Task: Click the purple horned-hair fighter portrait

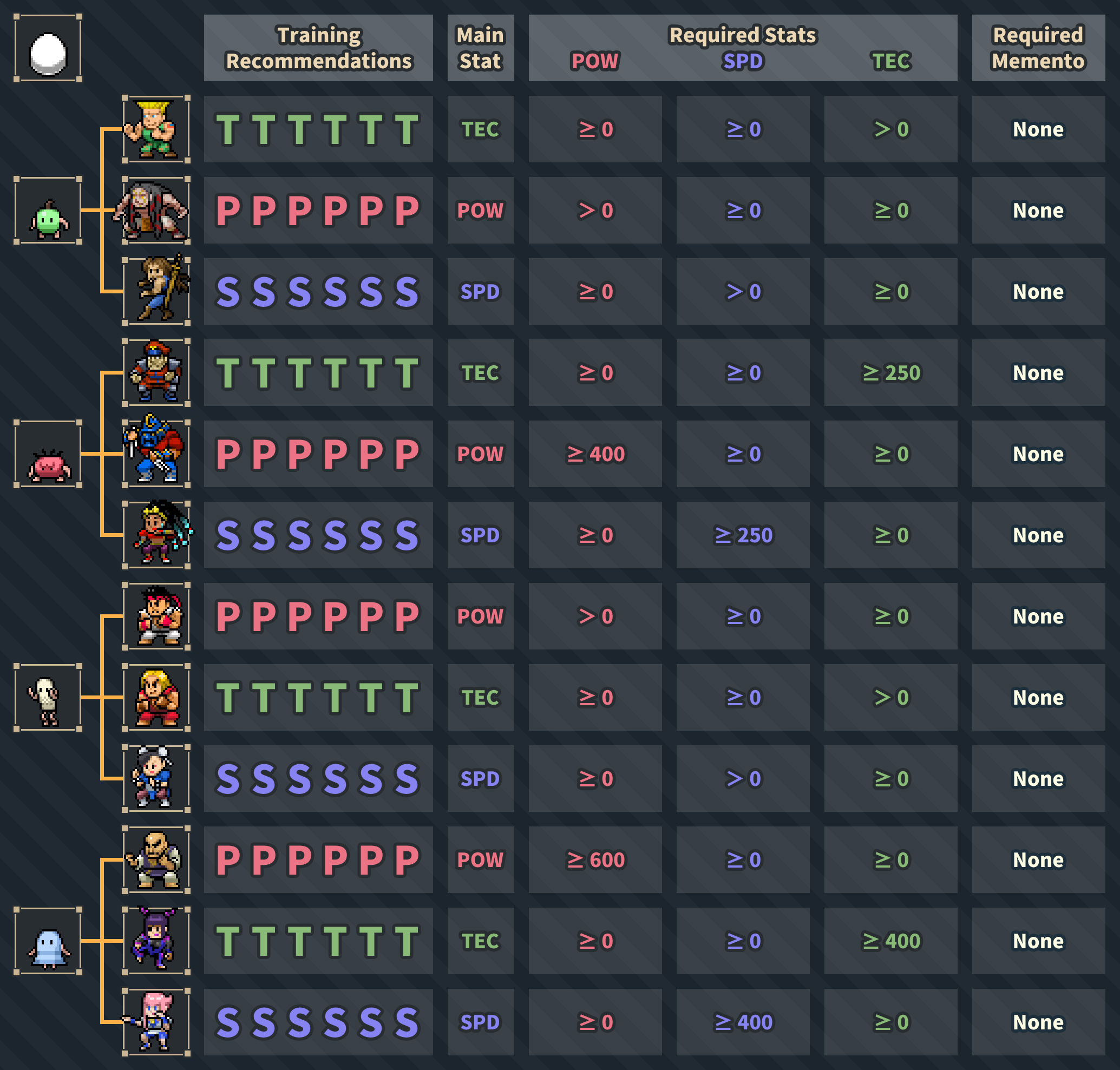Action: tap(156, 941)
